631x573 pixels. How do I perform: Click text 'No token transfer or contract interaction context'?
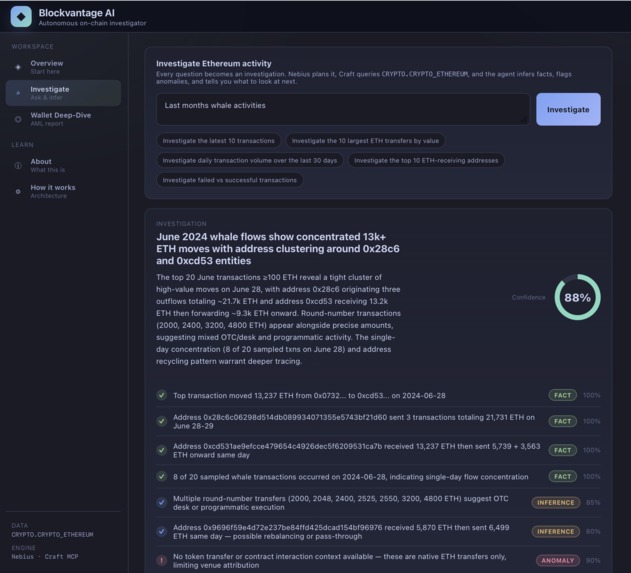(340, 561)
